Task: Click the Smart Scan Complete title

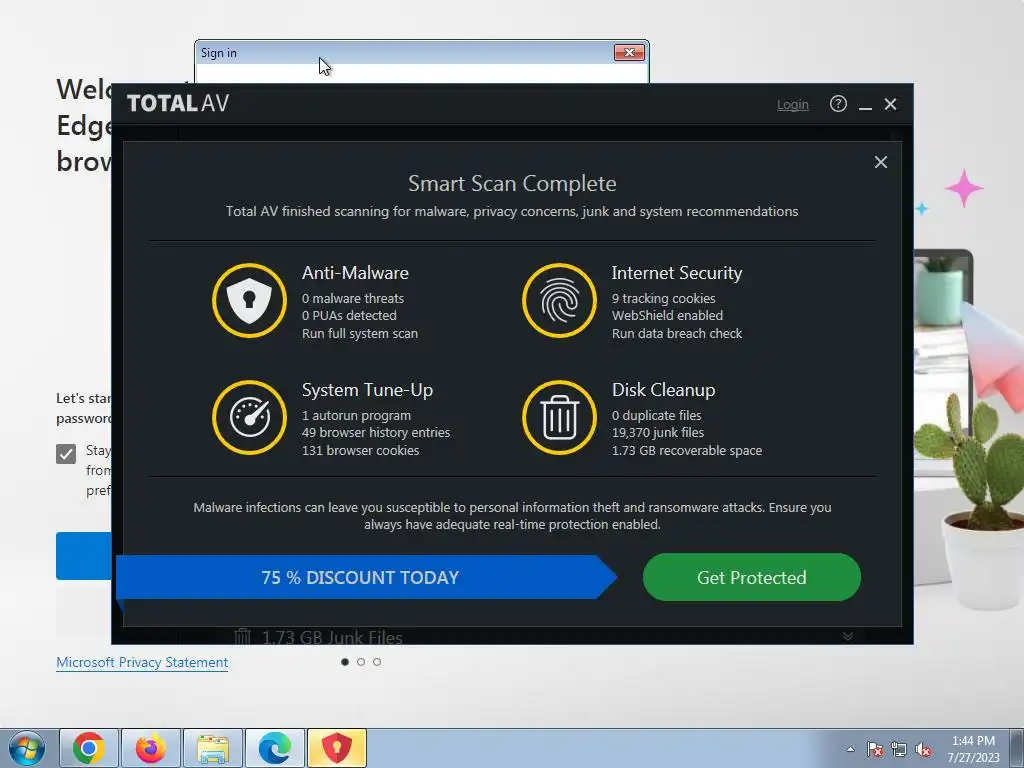Action: (512, 184)
